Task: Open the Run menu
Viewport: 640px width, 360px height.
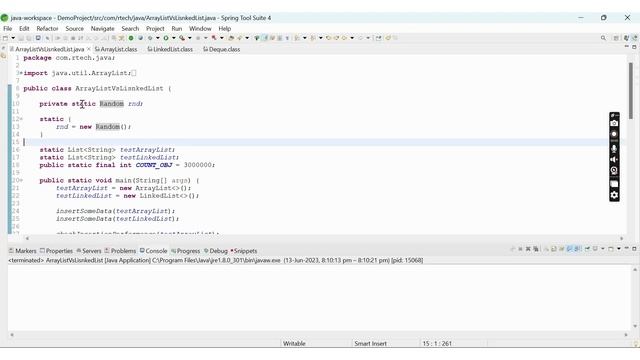Action: coord(177,29)
